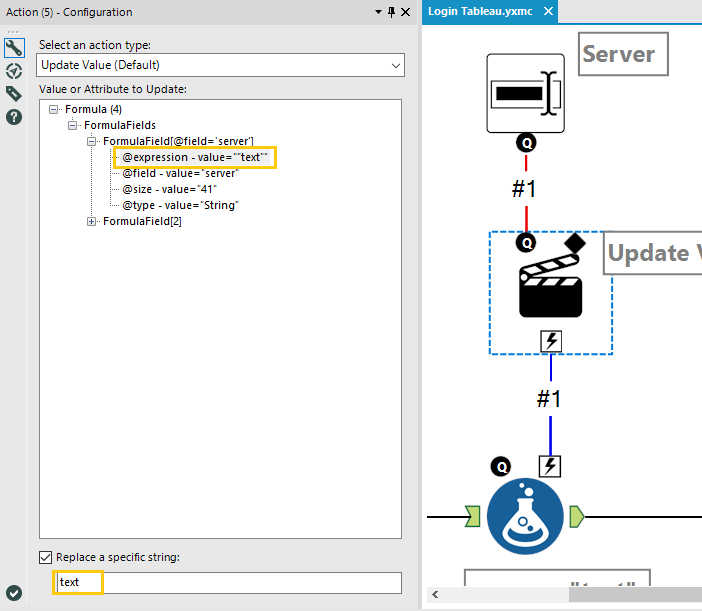Viewport: 702px width, 611px height.
Task: Toggle Replace a specific string checkbox
Action: click(x=46, y=557)
